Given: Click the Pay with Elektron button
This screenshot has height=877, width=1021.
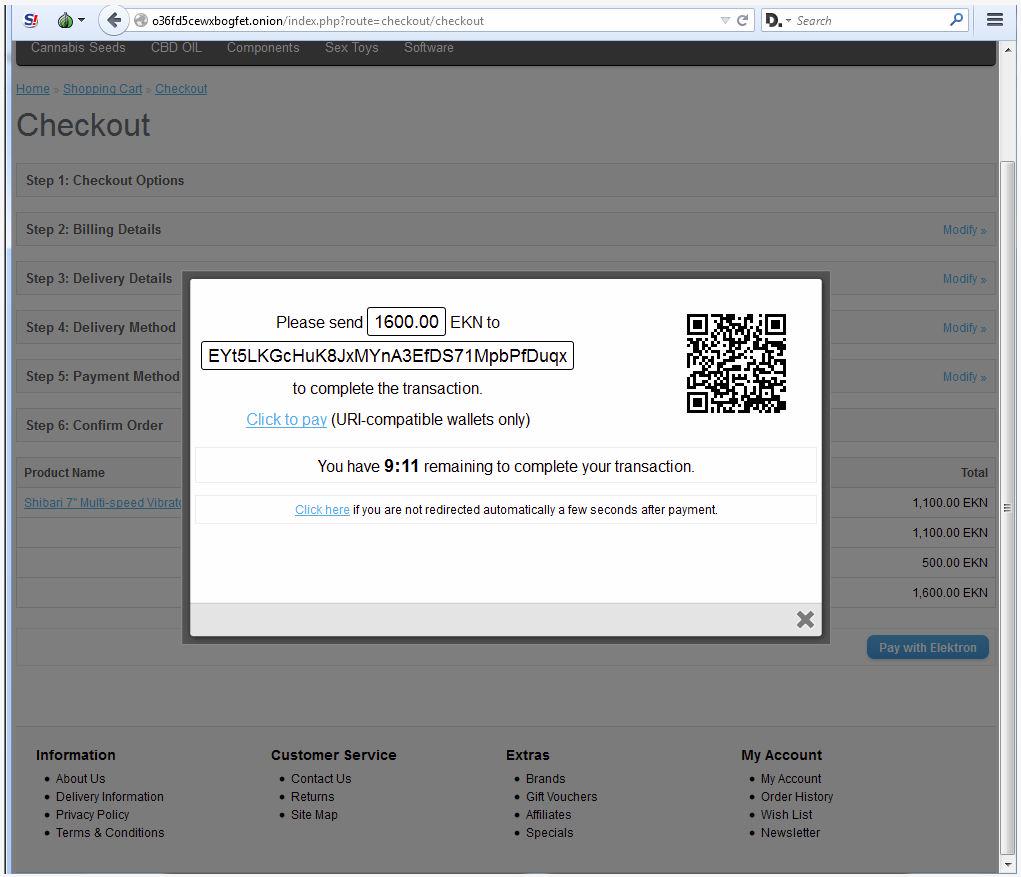Looking at the screenshot, I should [x=927, y=647].
